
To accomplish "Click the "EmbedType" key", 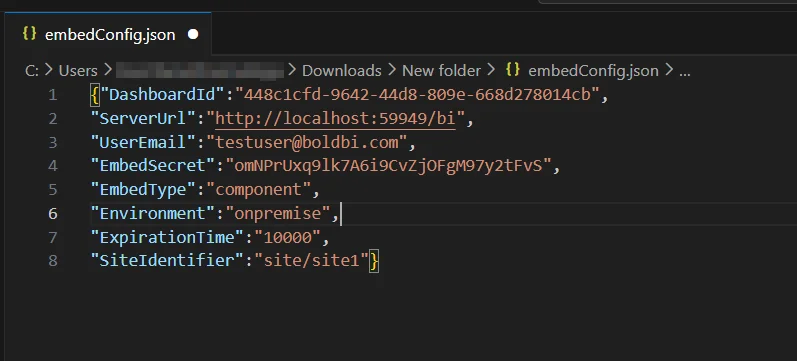I will [143, 190].
